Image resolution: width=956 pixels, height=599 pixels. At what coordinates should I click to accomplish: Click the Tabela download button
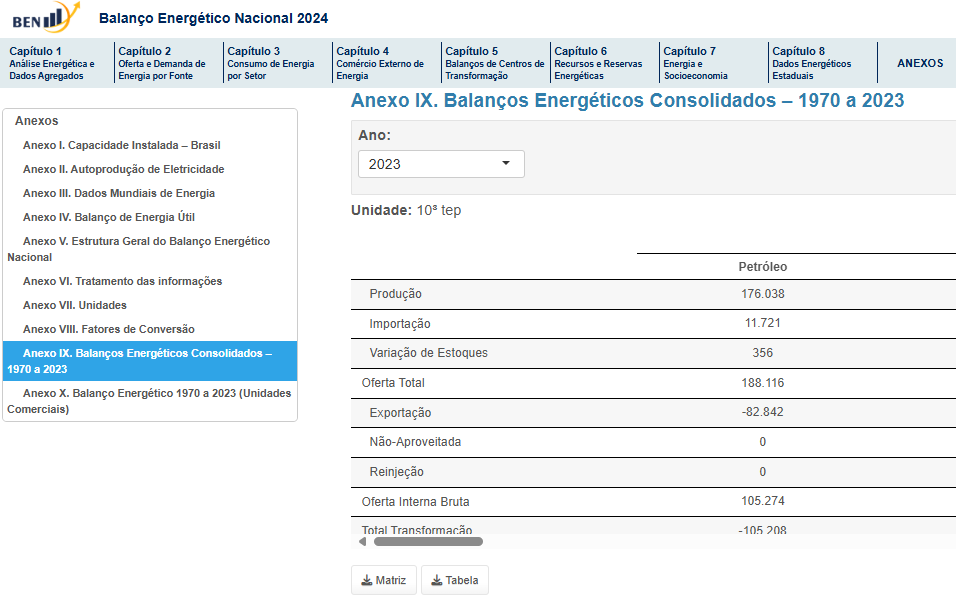(455, 580)
